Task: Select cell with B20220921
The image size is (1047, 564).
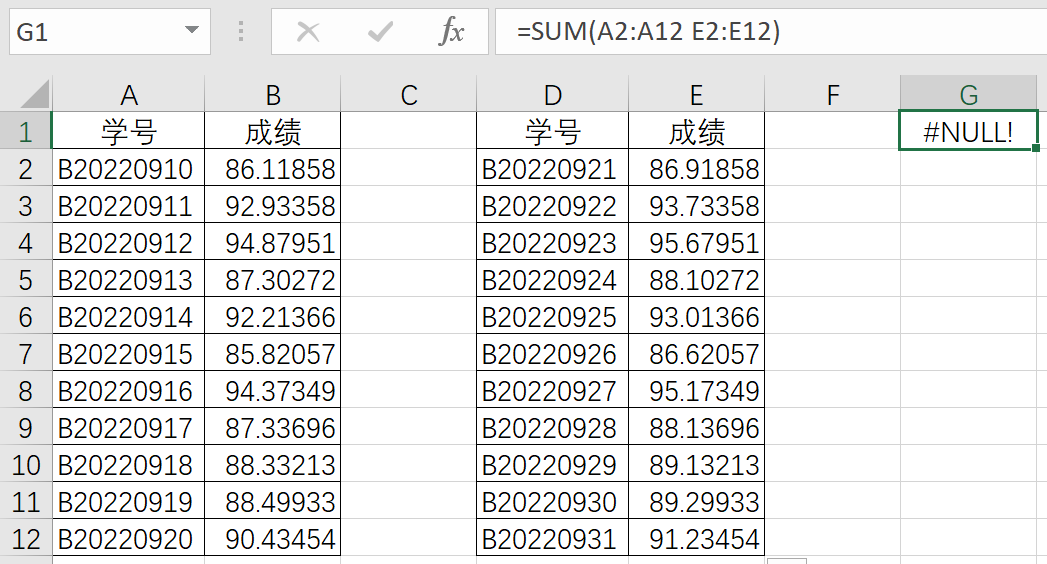Action: pyautogui.click(x=552, y=168)
